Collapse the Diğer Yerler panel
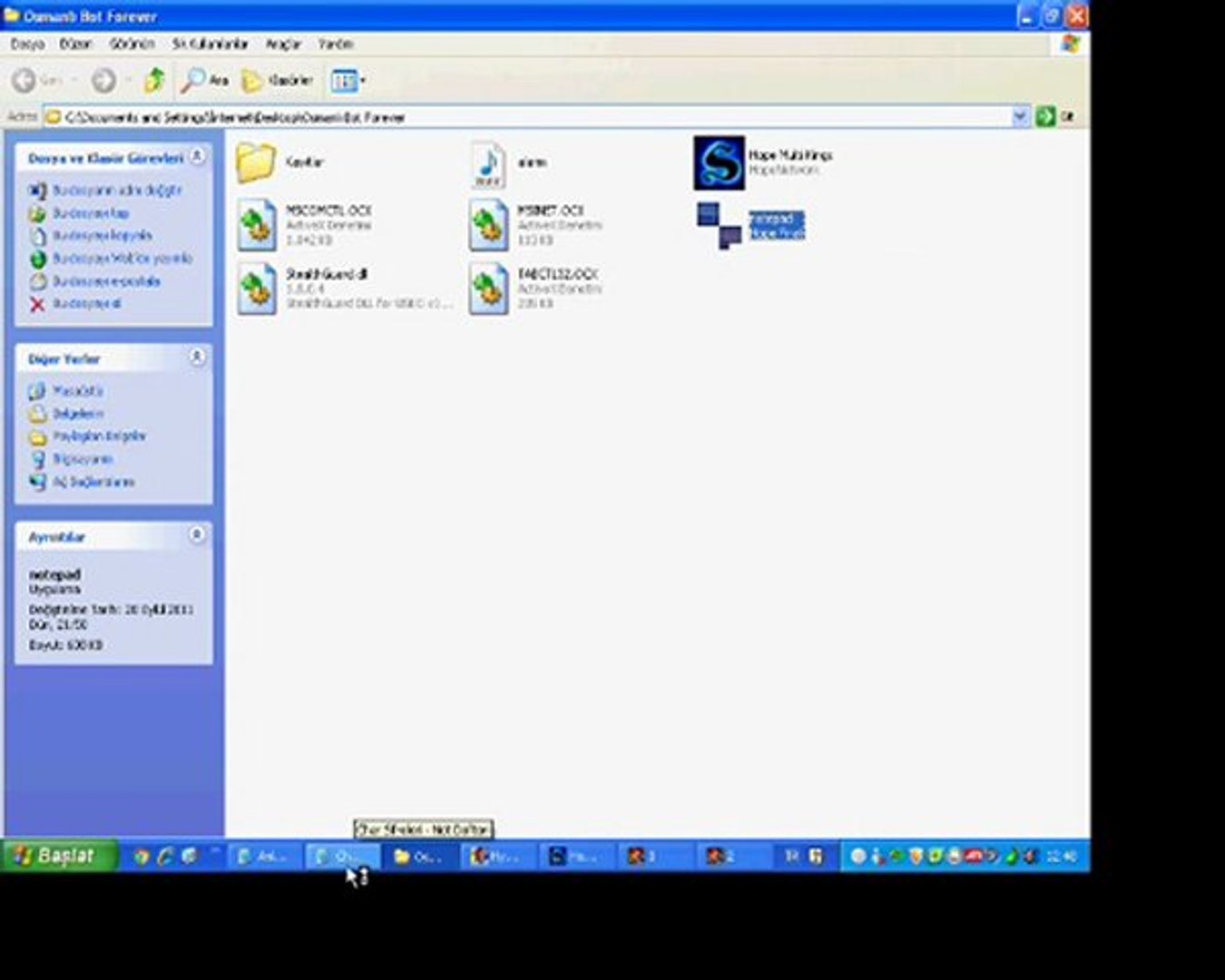The width and height of the screenshot is (1225, 980). [197, 358]
